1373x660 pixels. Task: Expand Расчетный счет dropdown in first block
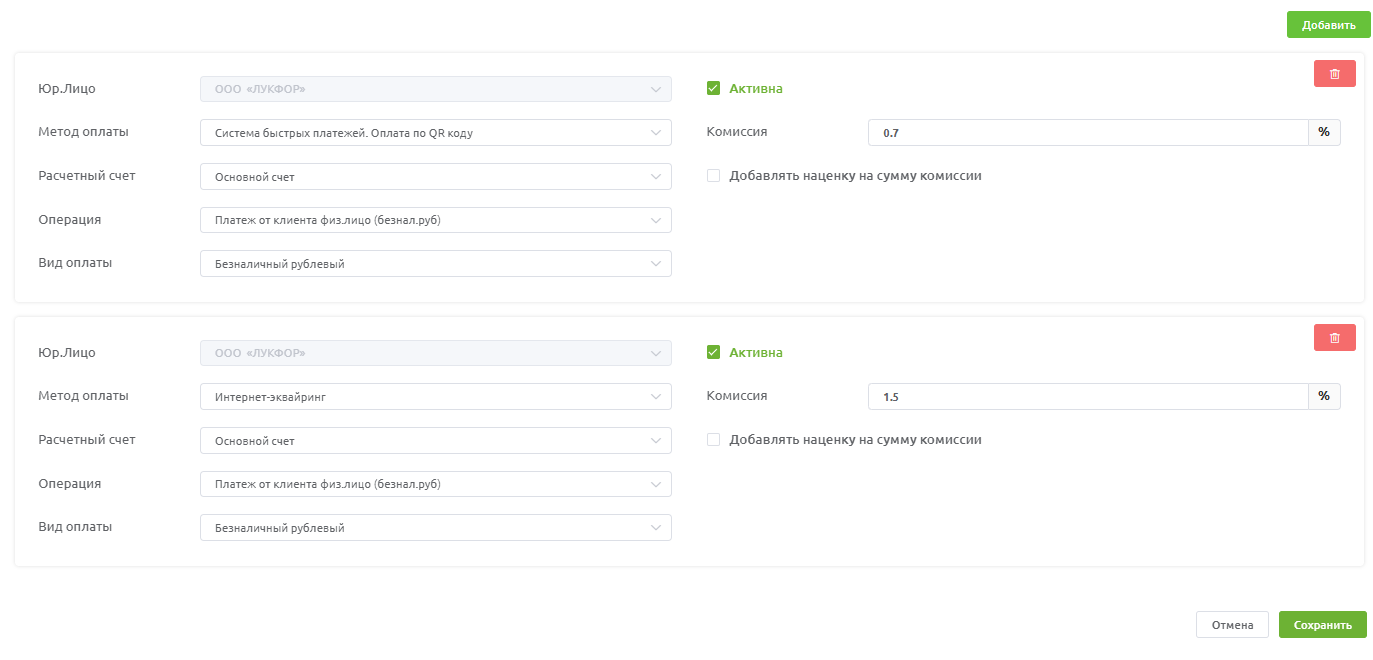435,177
